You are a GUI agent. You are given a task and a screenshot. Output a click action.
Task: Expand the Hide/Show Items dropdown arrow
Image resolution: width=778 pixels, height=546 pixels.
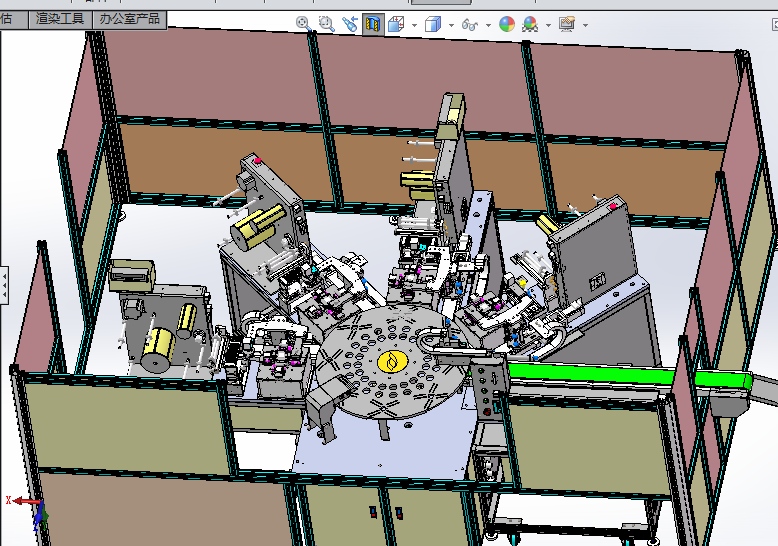488,25
